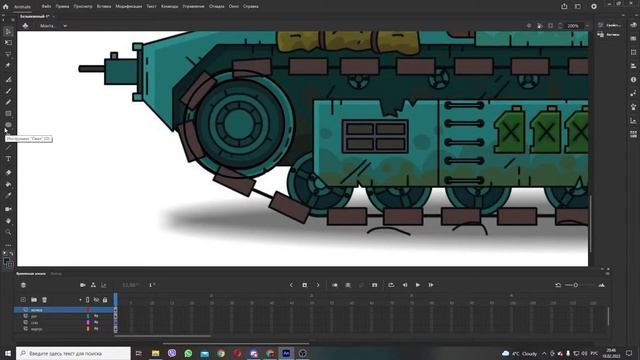Click the Home icon
The width and height of the screenshot is (640, 360).
tap(6, 7)
